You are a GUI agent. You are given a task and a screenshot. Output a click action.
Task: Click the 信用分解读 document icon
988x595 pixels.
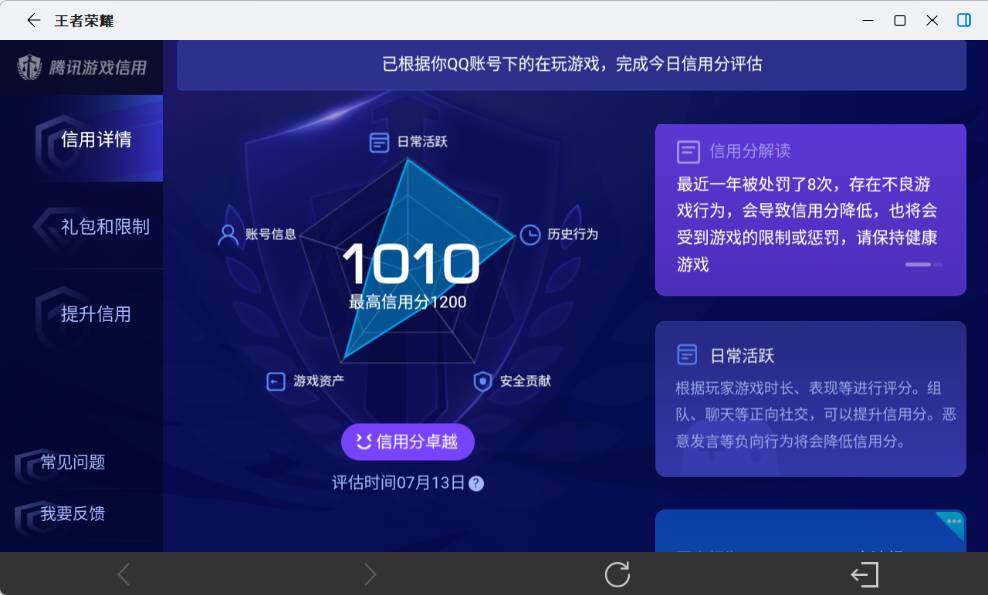click(x=688, y=152)
